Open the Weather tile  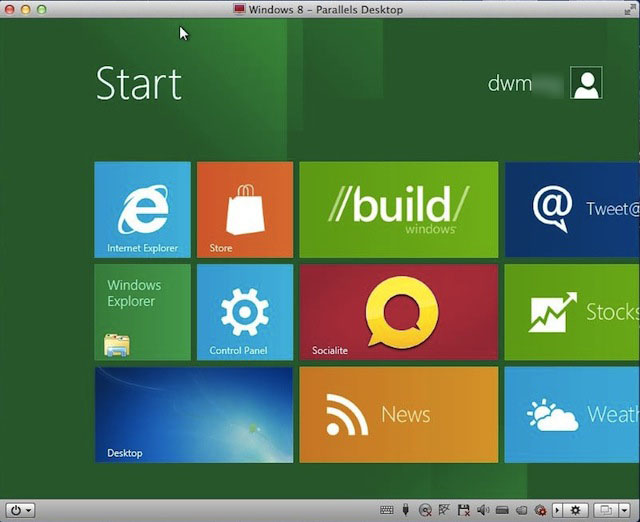(572, 414)
